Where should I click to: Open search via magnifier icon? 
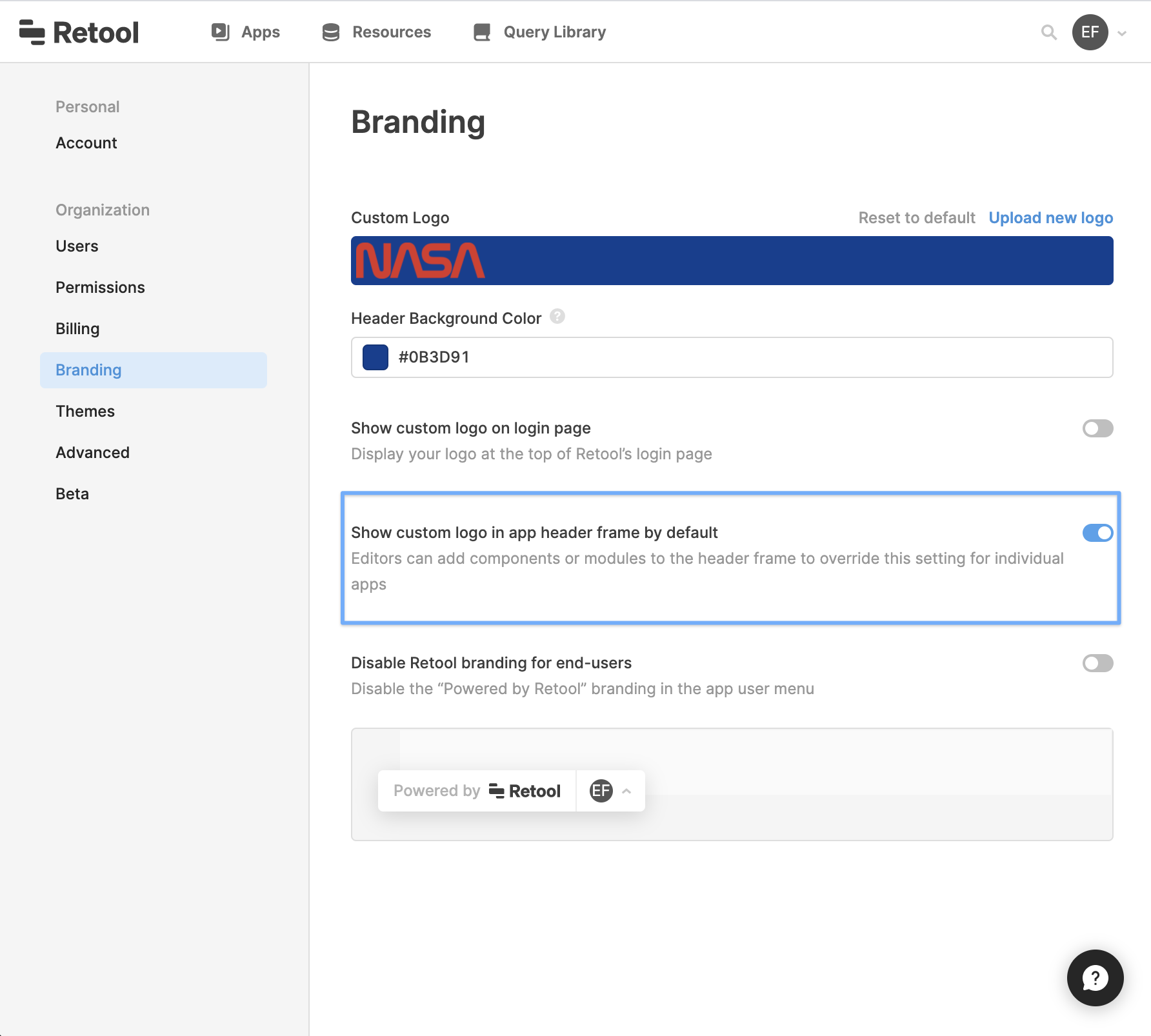click(x=1049, y=32)
